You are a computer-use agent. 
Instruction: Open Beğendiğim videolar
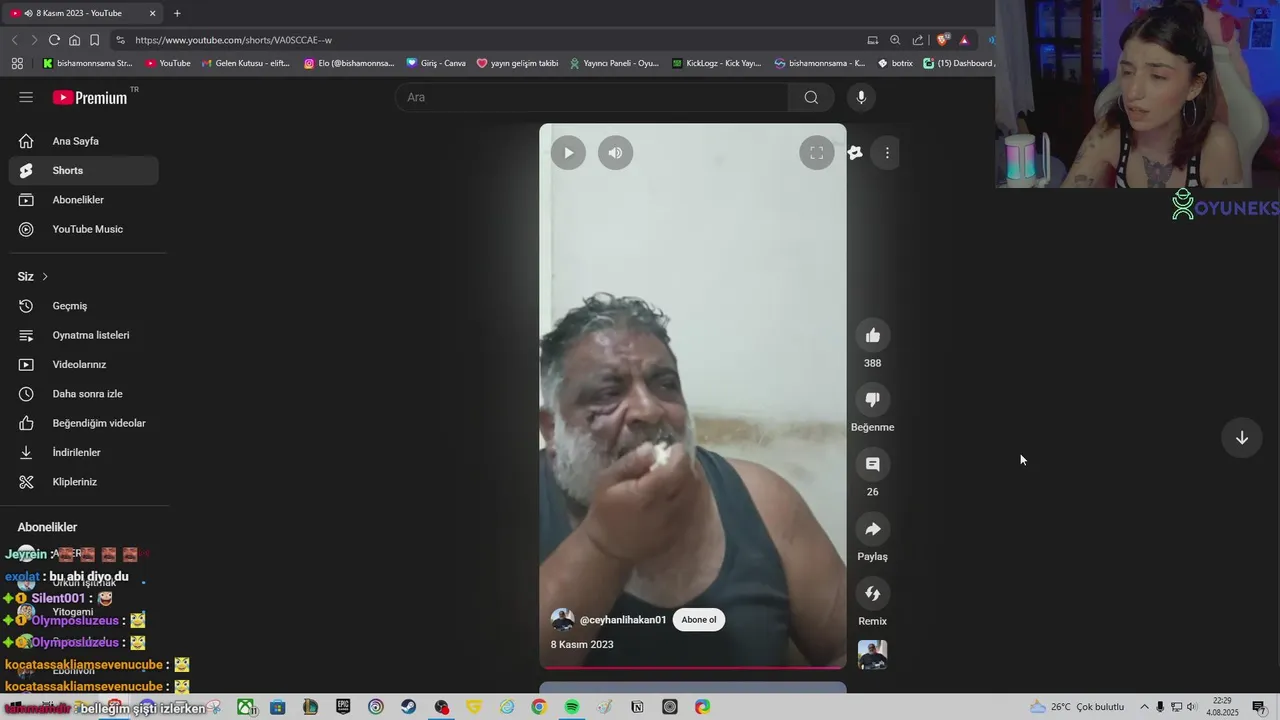pos(84,423)
